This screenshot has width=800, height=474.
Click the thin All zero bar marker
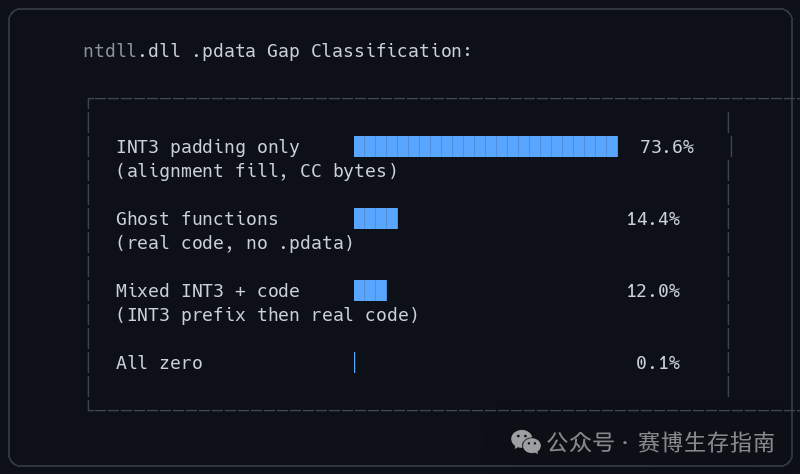tap(355, 362)
